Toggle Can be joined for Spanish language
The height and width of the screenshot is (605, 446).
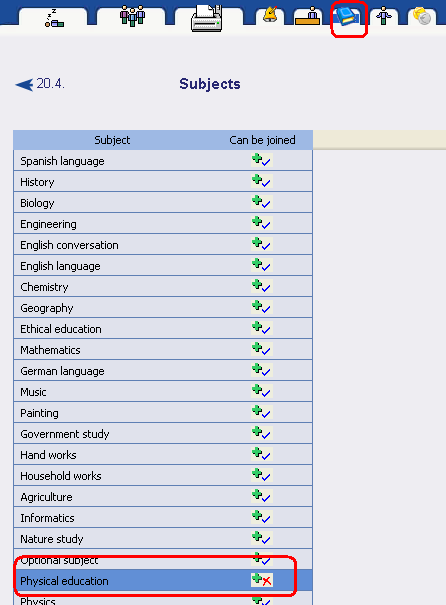click(x=262, y=160)
